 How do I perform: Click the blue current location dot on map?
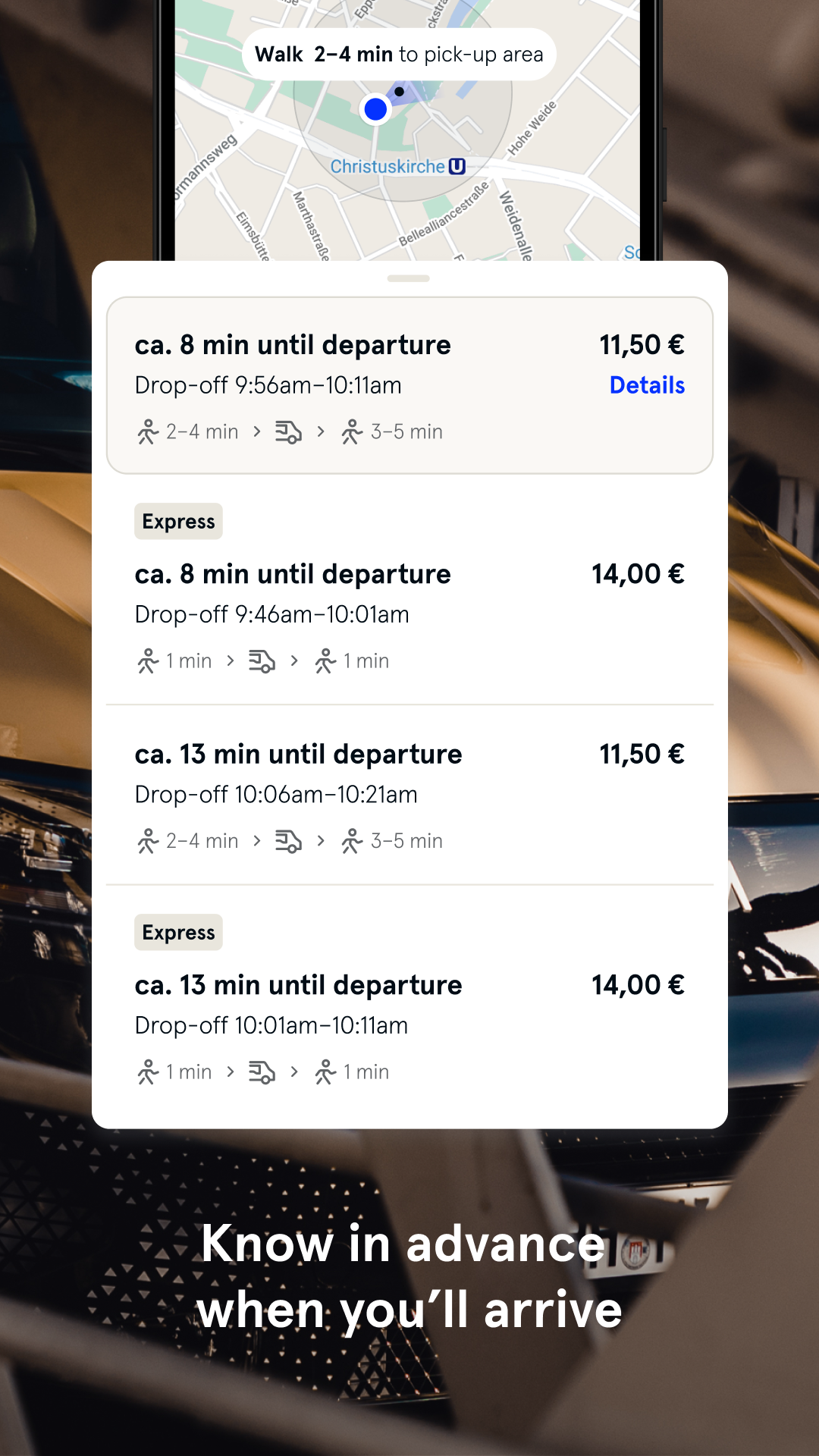375,109
